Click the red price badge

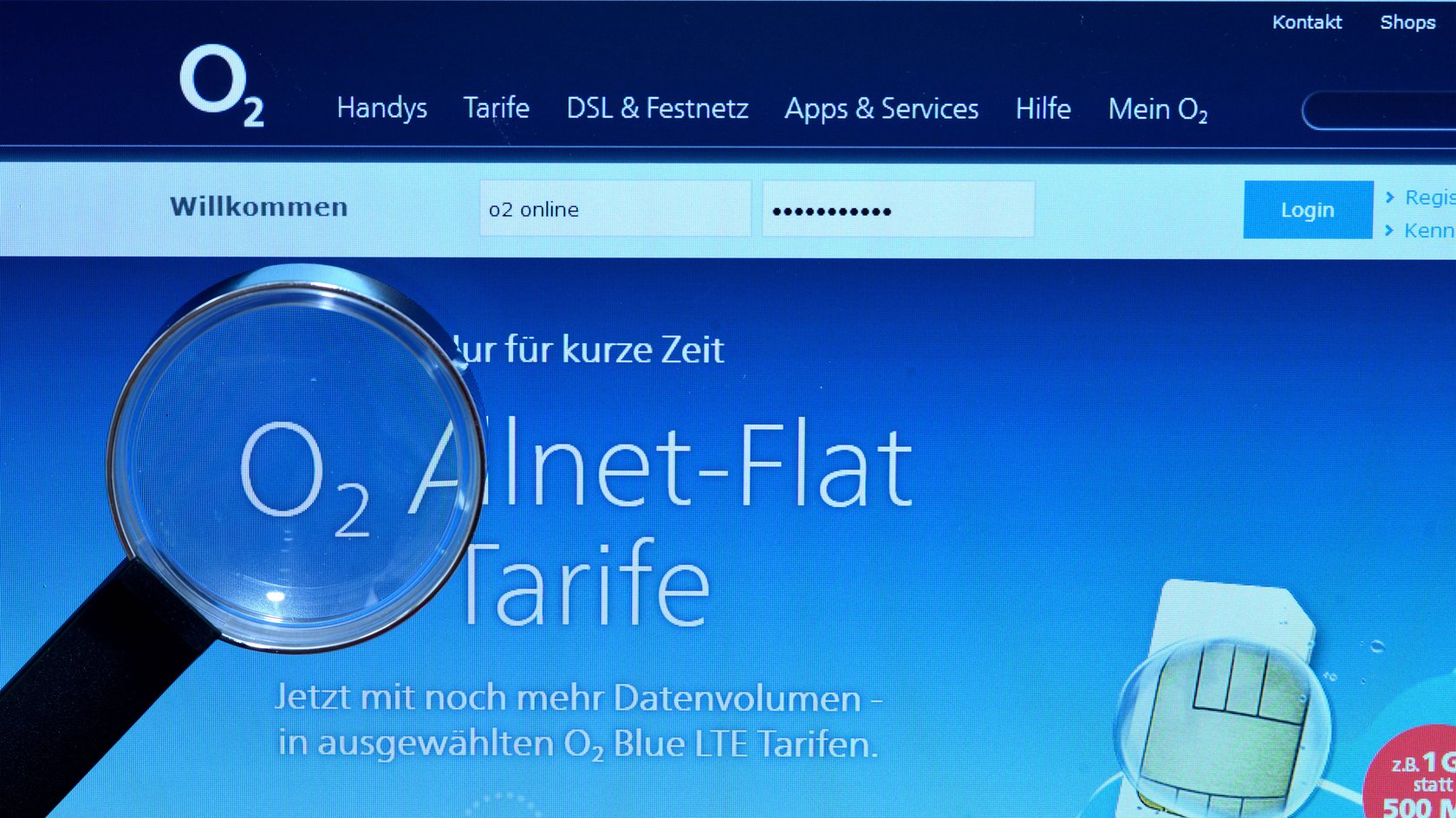click(x=1410, y=773)
